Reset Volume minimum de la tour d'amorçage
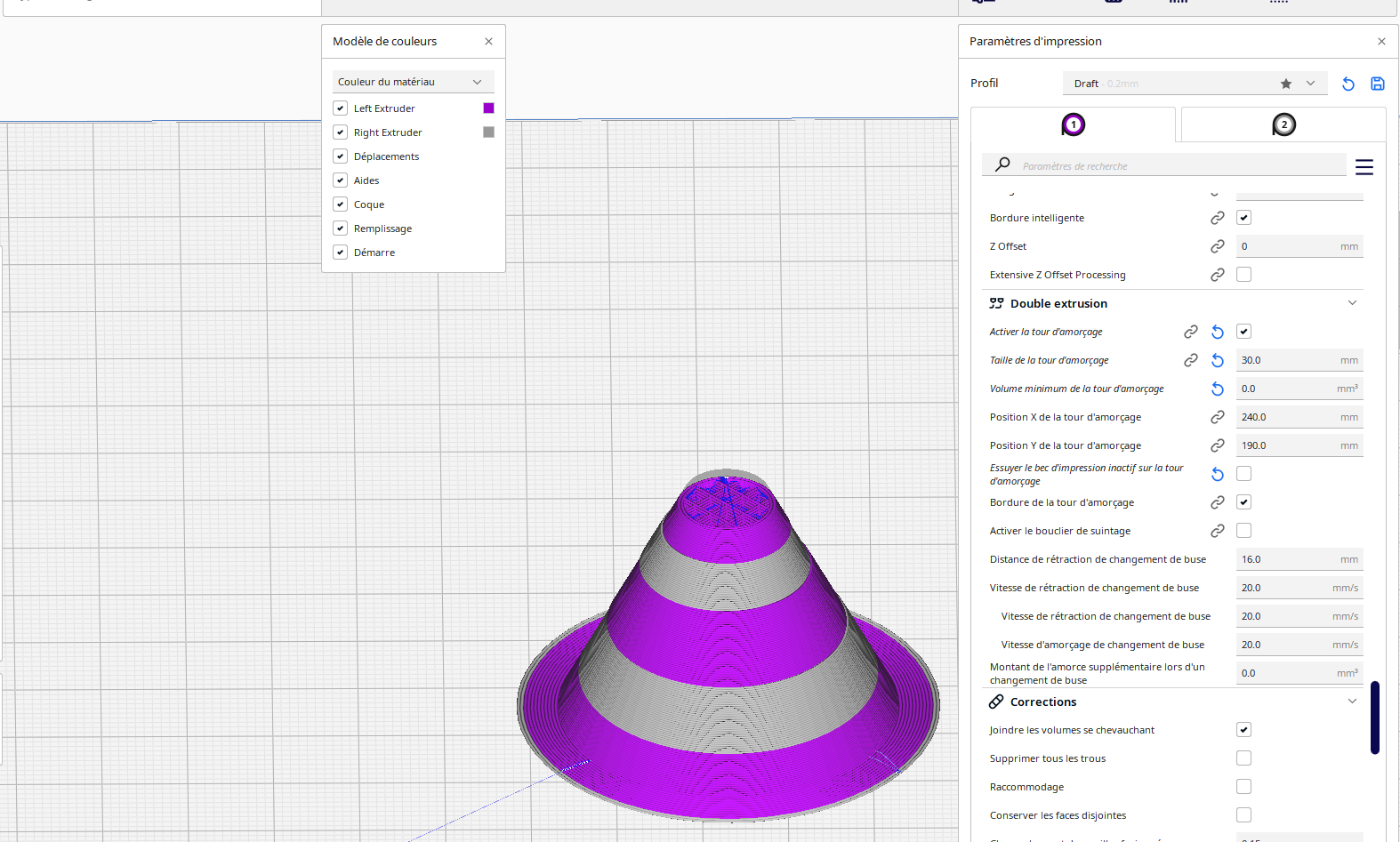This screenshot has width=1400, height=842. 1218,389
